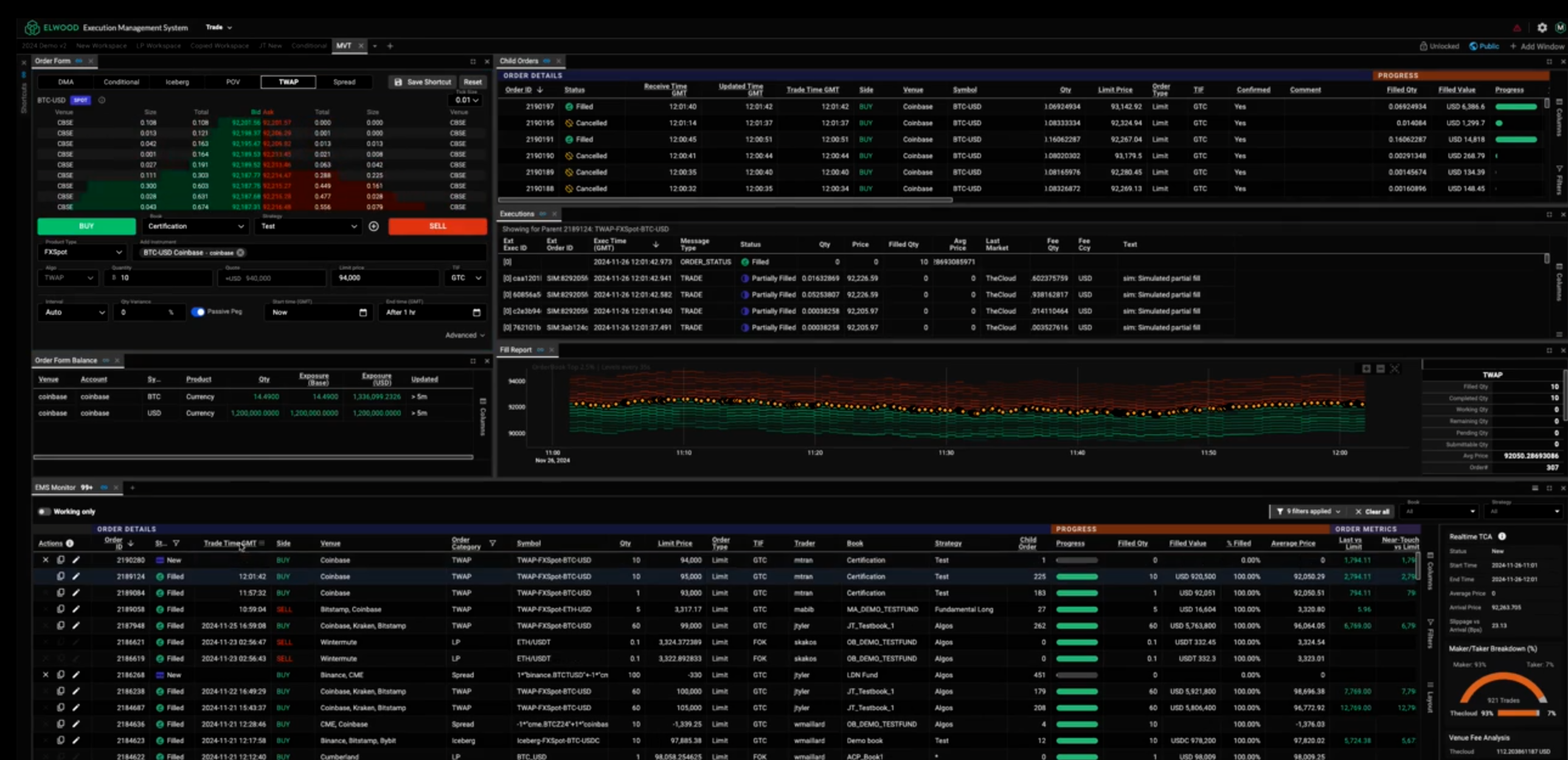Click Clear all filters button

point(1372,512)
